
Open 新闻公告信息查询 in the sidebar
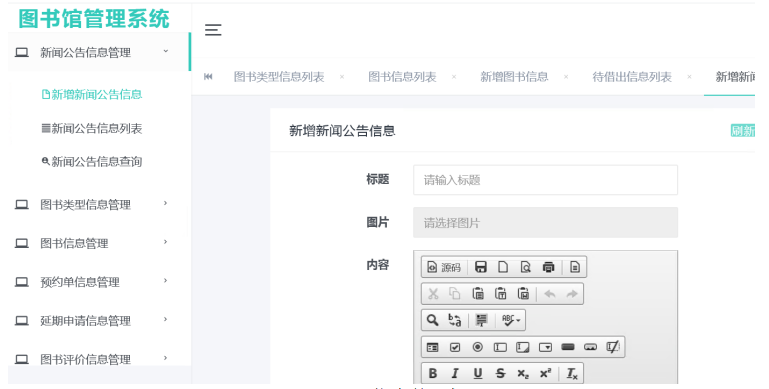pyautogui.click(x=92, y=161)
